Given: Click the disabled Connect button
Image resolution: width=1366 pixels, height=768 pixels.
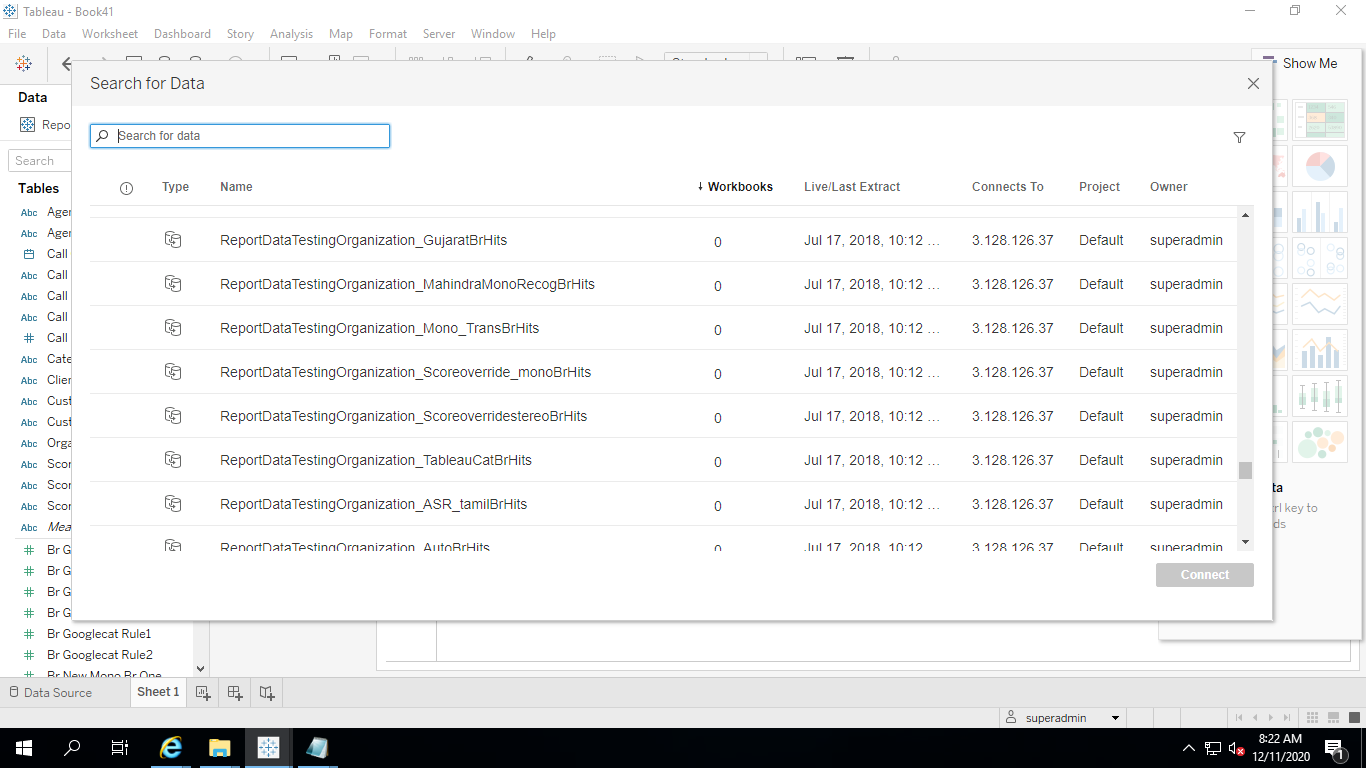Looking at the screenshot, I should (1205, 575).
